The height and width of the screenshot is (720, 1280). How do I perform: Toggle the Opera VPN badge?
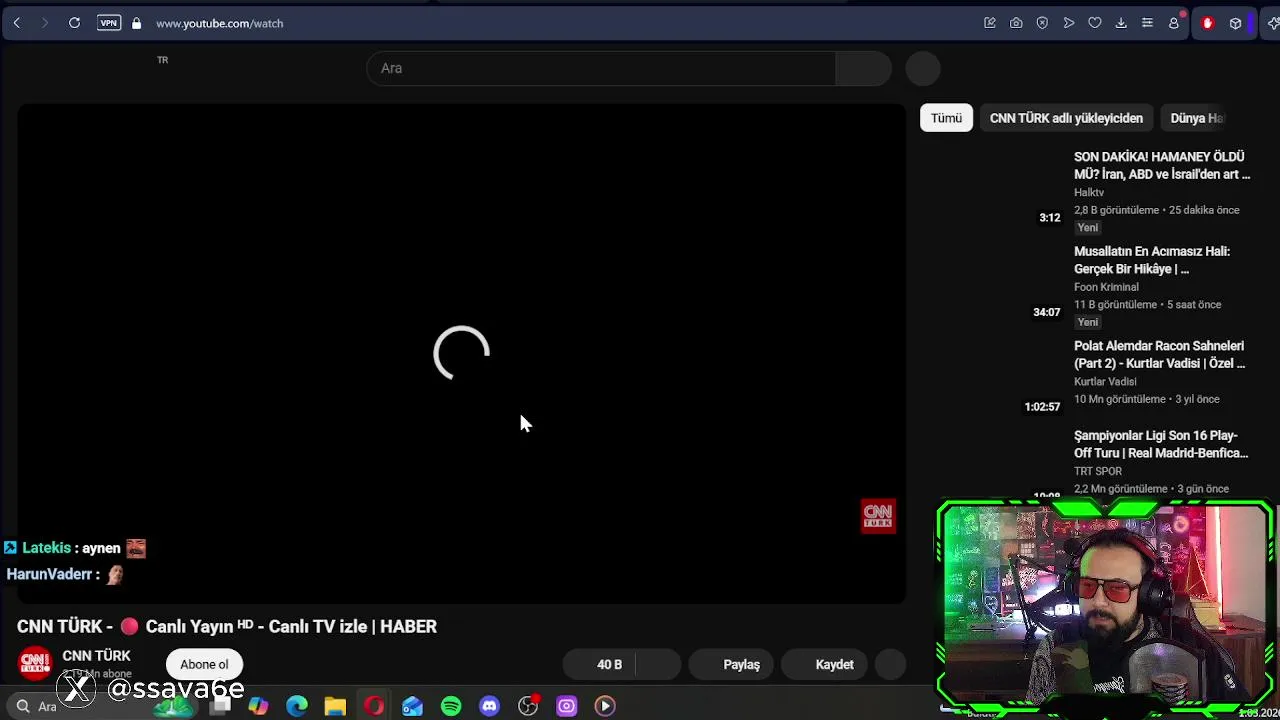point(109,23)
